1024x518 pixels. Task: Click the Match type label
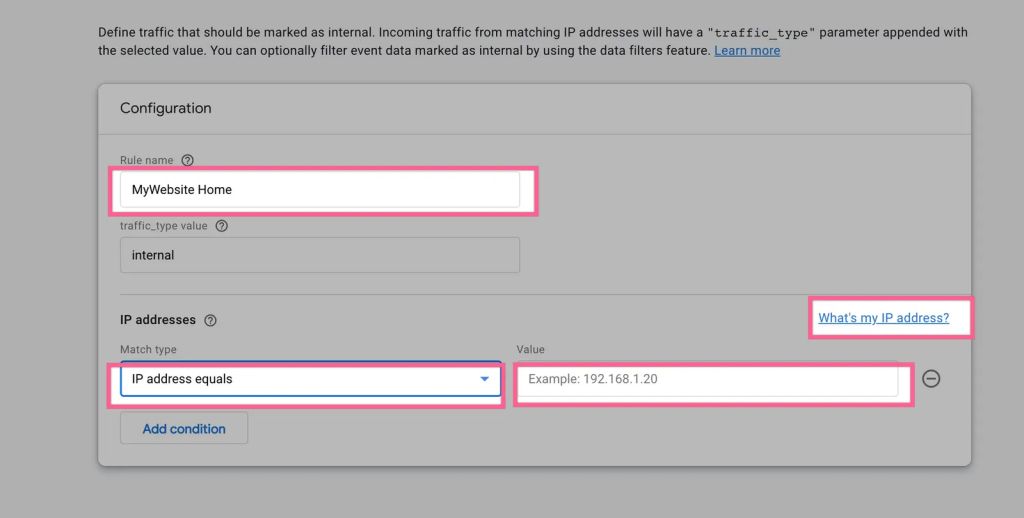[148, 349]
